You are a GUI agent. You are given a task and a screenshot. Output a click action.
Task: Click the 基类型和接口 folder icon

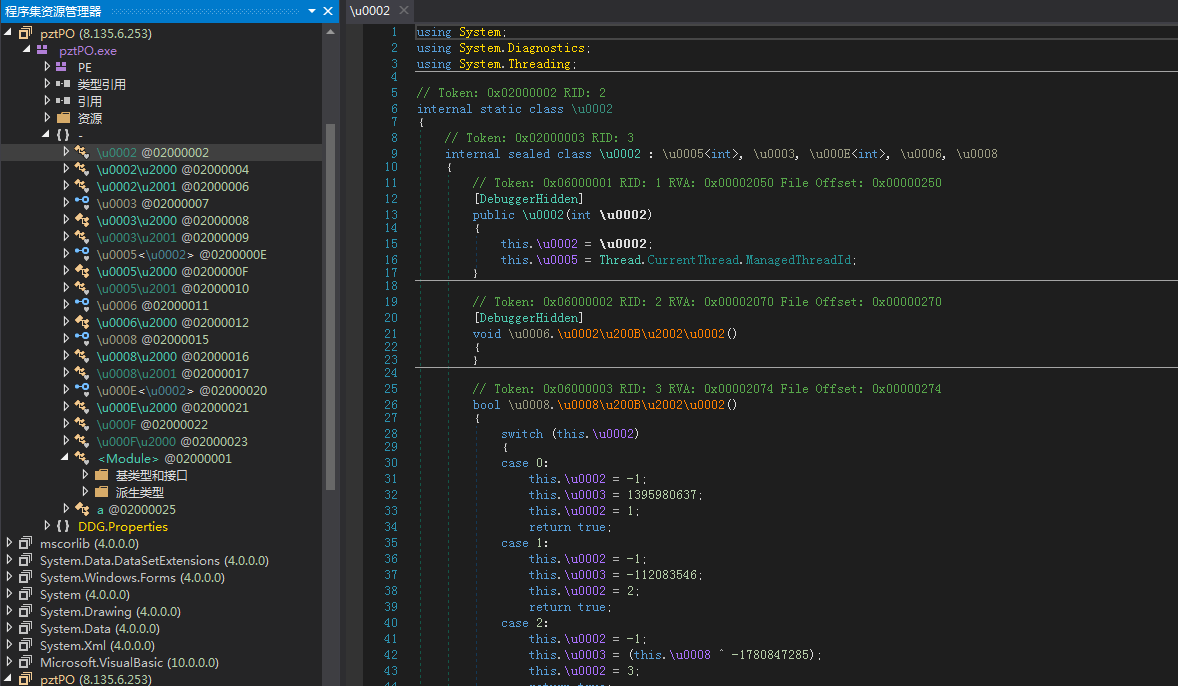101,475
